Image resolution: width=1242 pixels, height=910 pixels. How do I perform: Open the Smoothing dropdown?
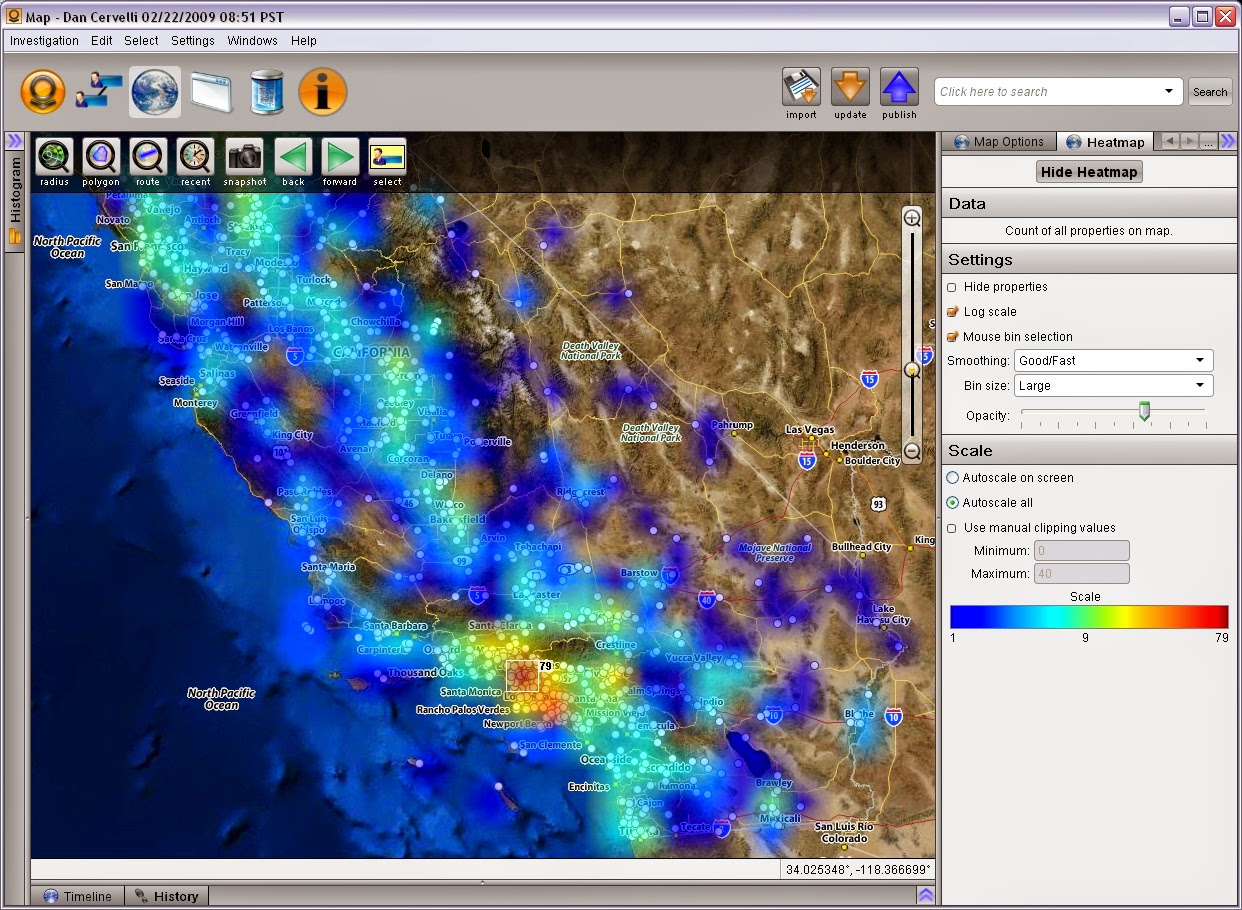[1113, 360]
